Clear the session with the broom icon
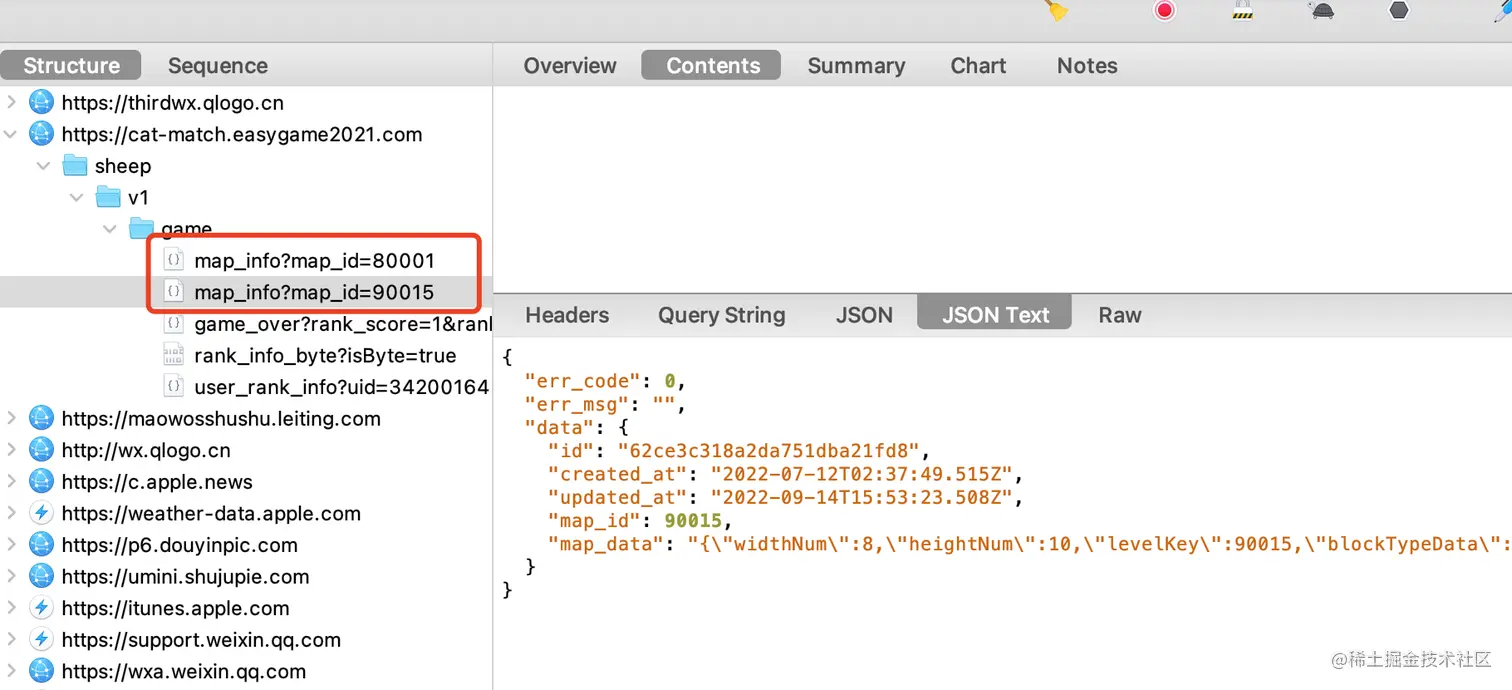This screenshot has width=1512, height=690. (1057, 10)
